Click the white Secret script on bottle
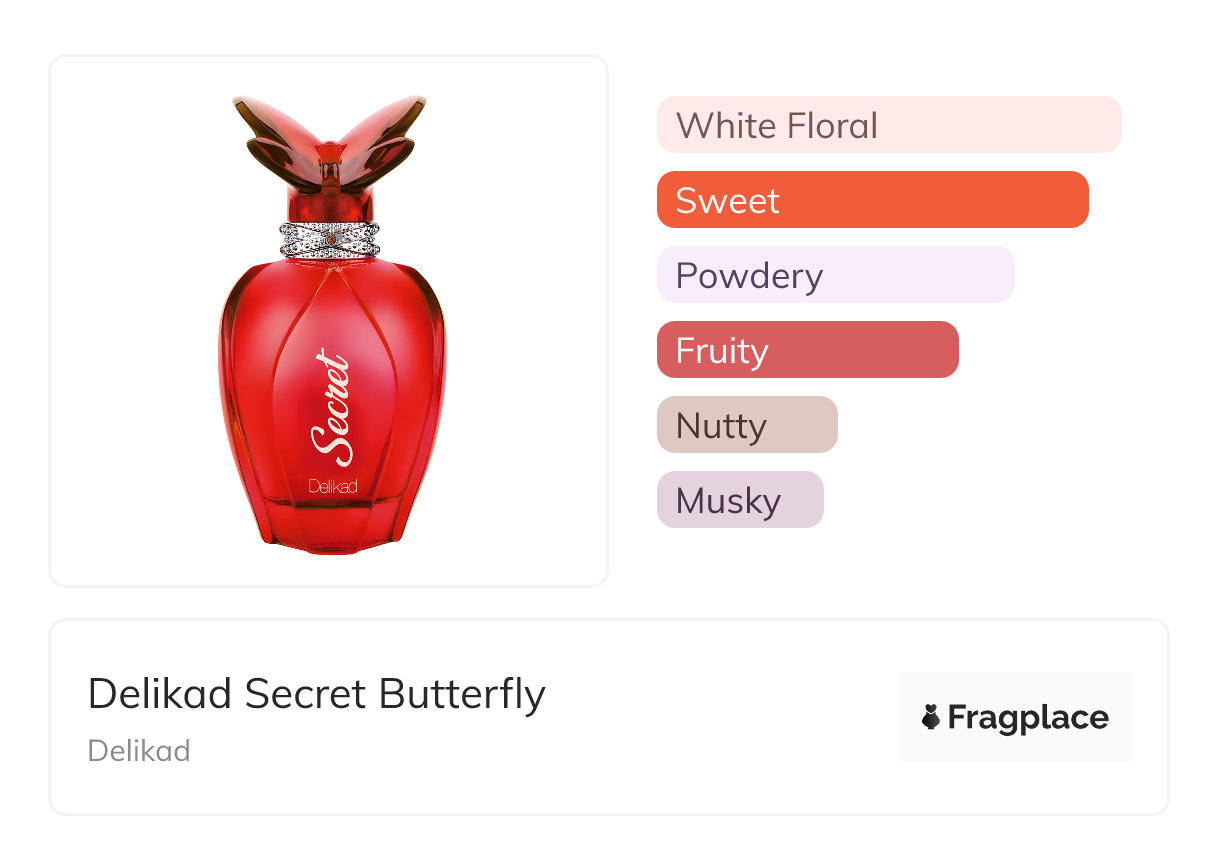1218x864 pixels. click(332, 408)
